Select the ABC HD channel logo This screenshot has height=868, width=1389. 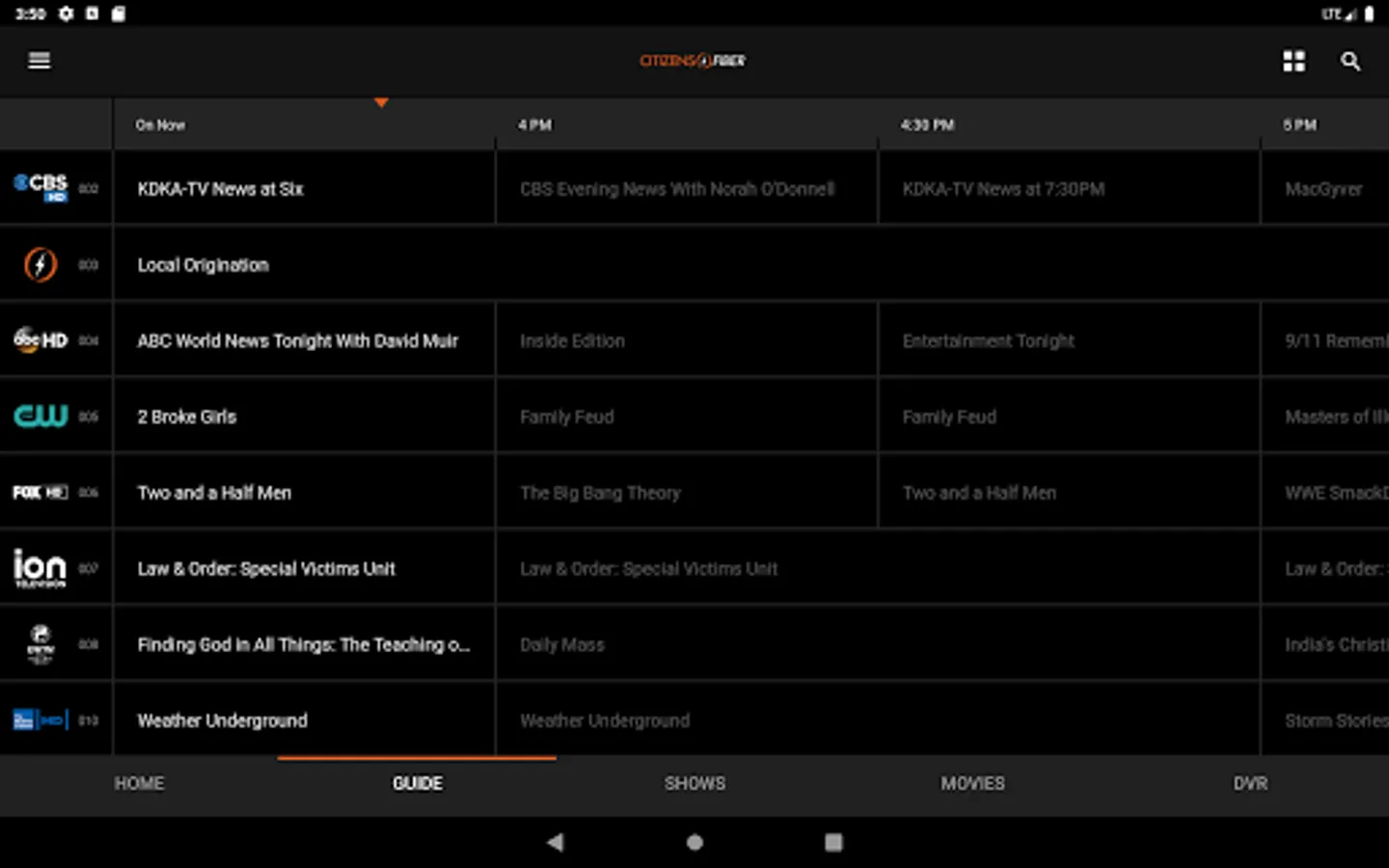point(41,339)
